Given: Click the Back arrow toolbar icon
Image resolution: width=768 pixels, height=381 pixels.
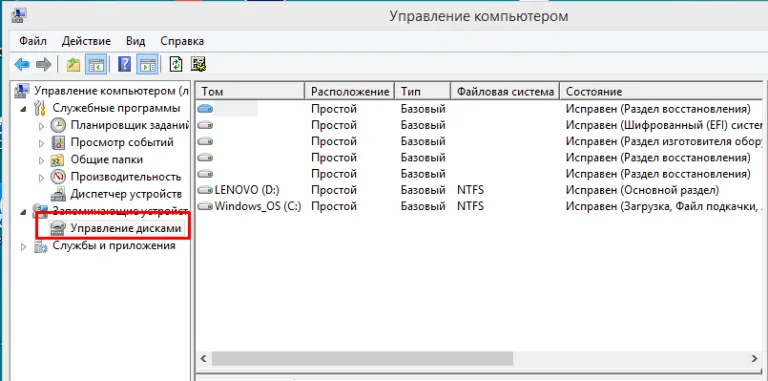Looking at the screenshot, I should point(22,64).
